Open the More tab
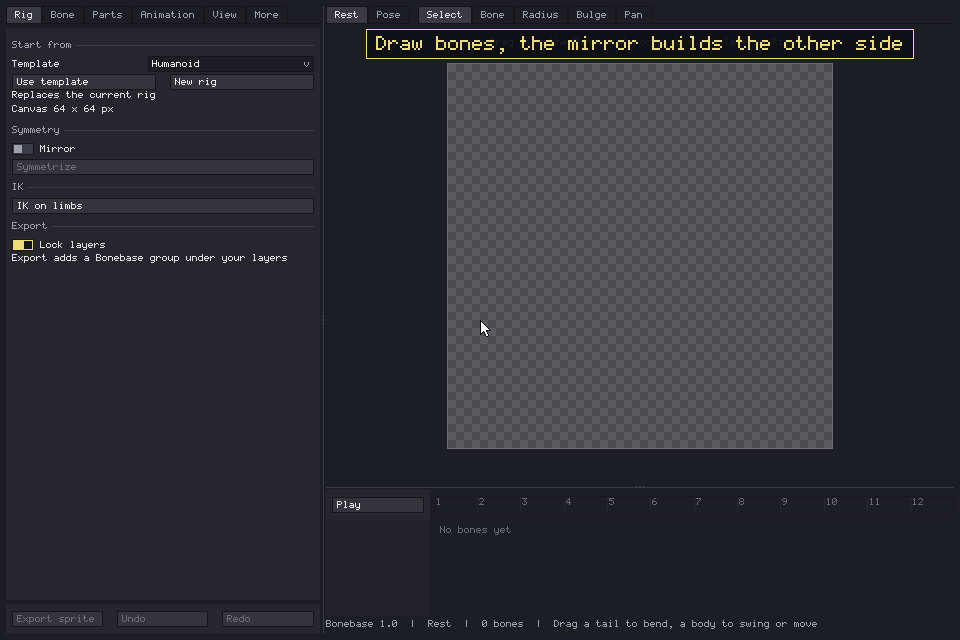The height and width of the screenshot is (640, 960). (266, 15)
